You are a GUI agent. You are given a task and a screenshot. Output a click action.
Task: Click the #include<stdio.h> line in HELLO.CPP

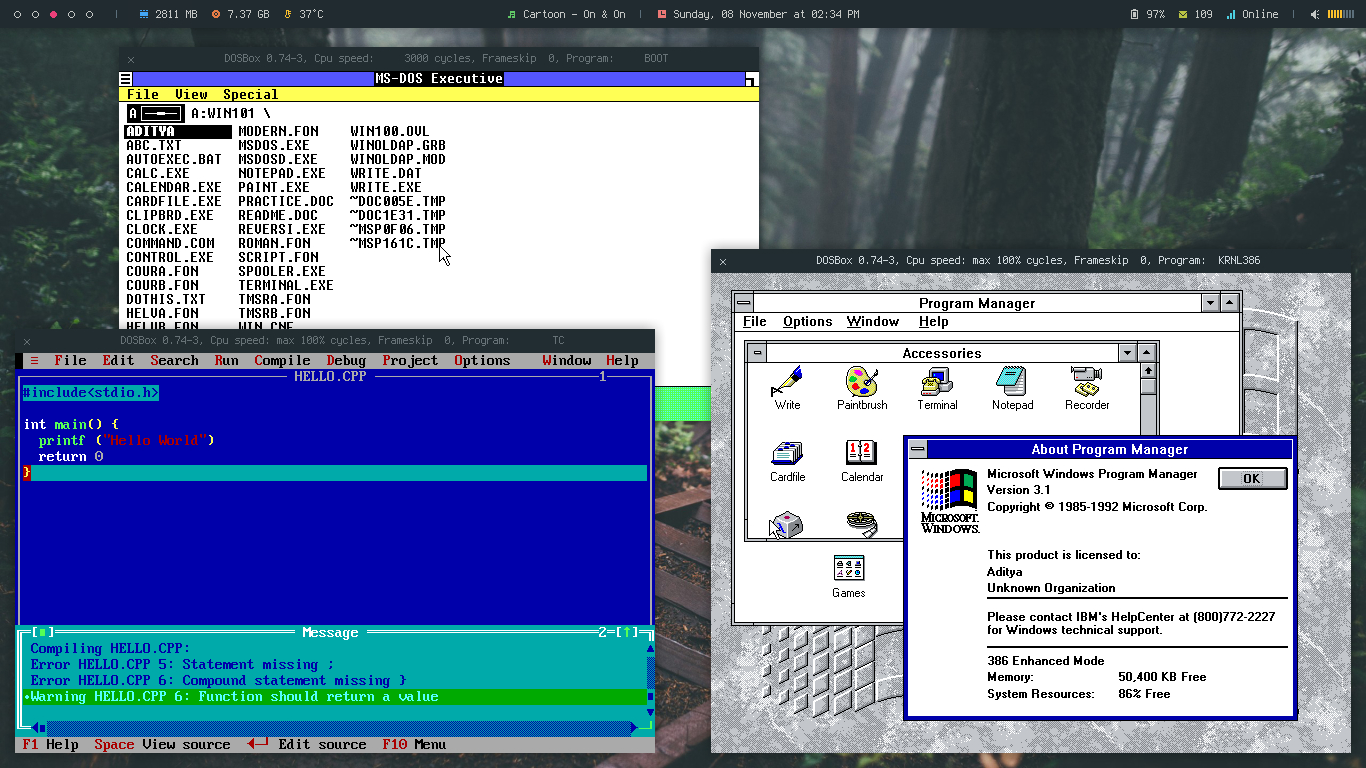coord(90,393)
